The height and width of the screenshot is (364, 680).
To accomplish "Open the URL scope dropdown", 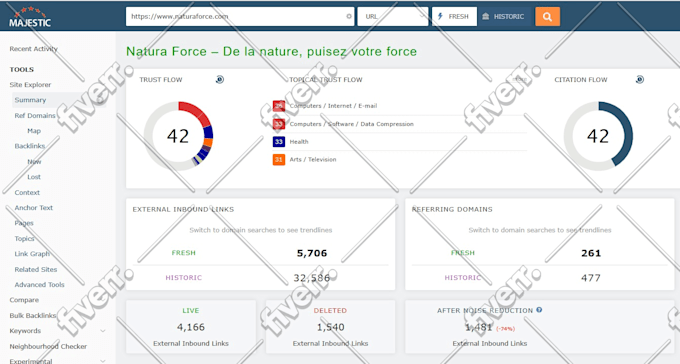I will 392,16.
